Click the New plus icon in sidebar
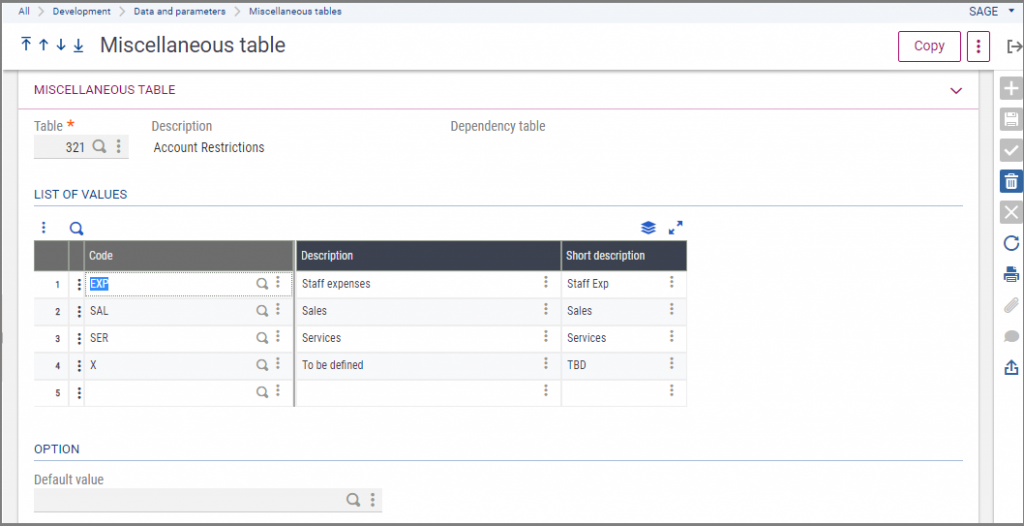 1011,88
